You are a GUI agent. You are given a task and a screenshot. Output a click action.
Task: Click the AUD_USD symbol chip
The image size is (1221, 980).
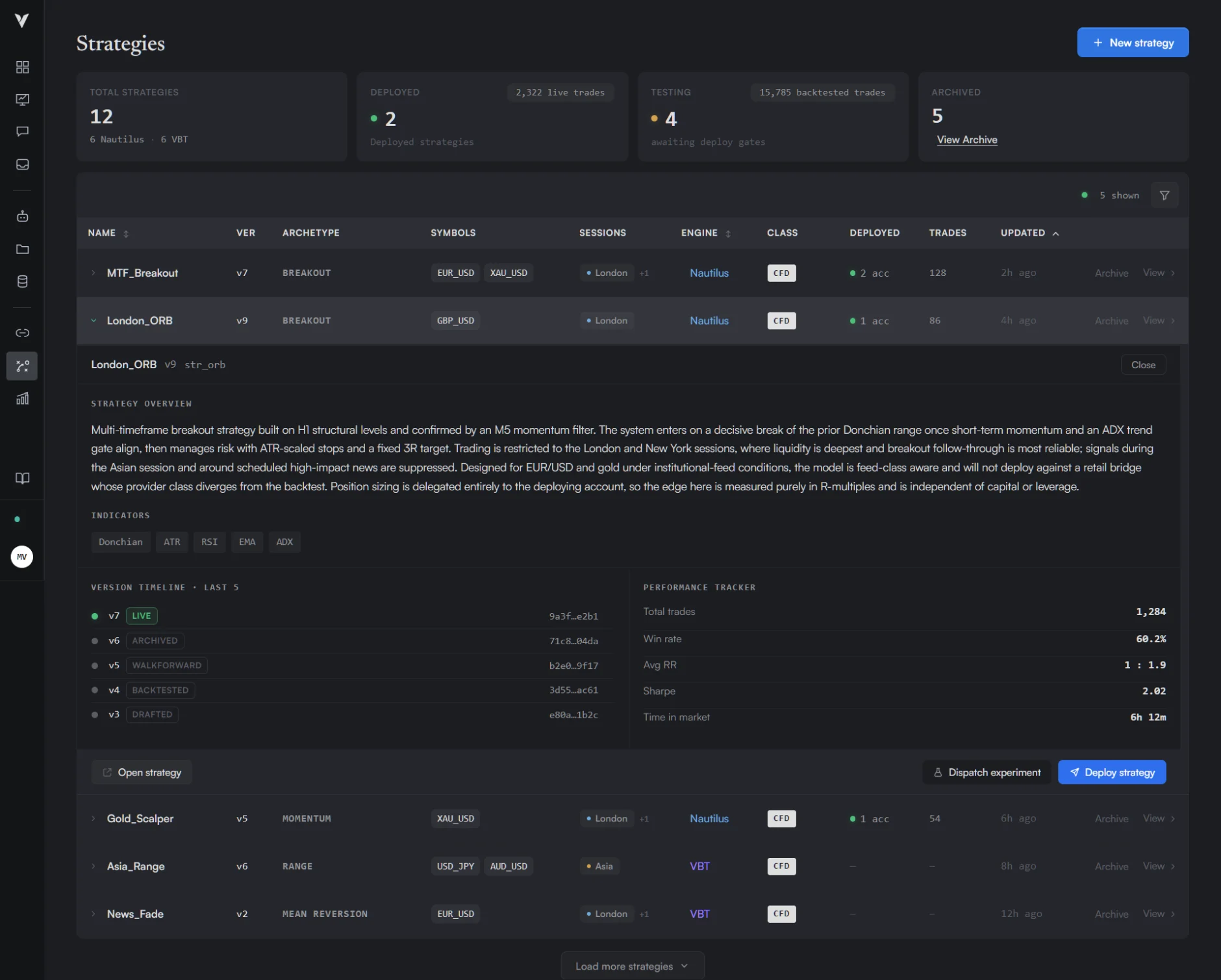point(509,866)
